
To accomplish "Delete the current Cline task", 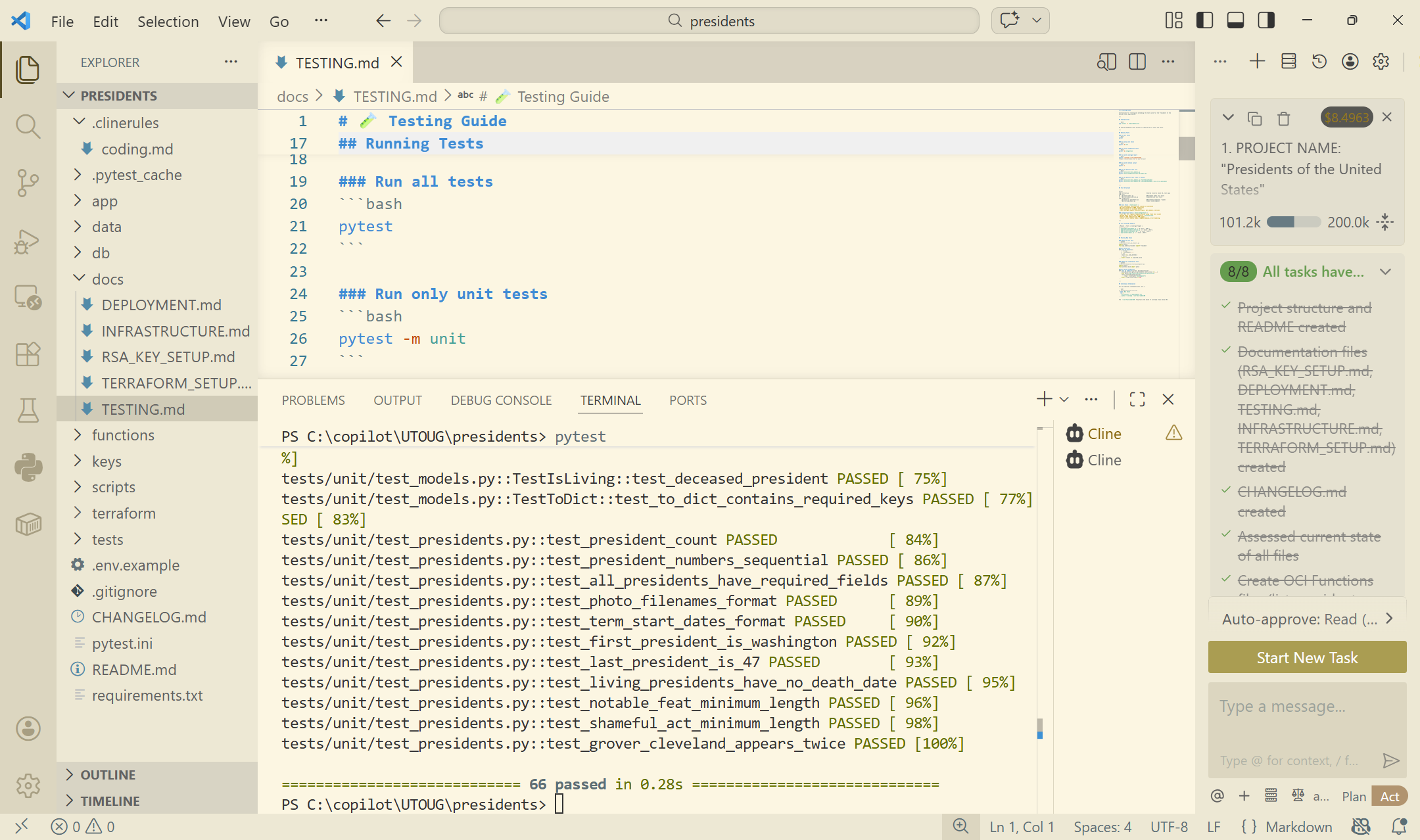I will [1283, 118].
